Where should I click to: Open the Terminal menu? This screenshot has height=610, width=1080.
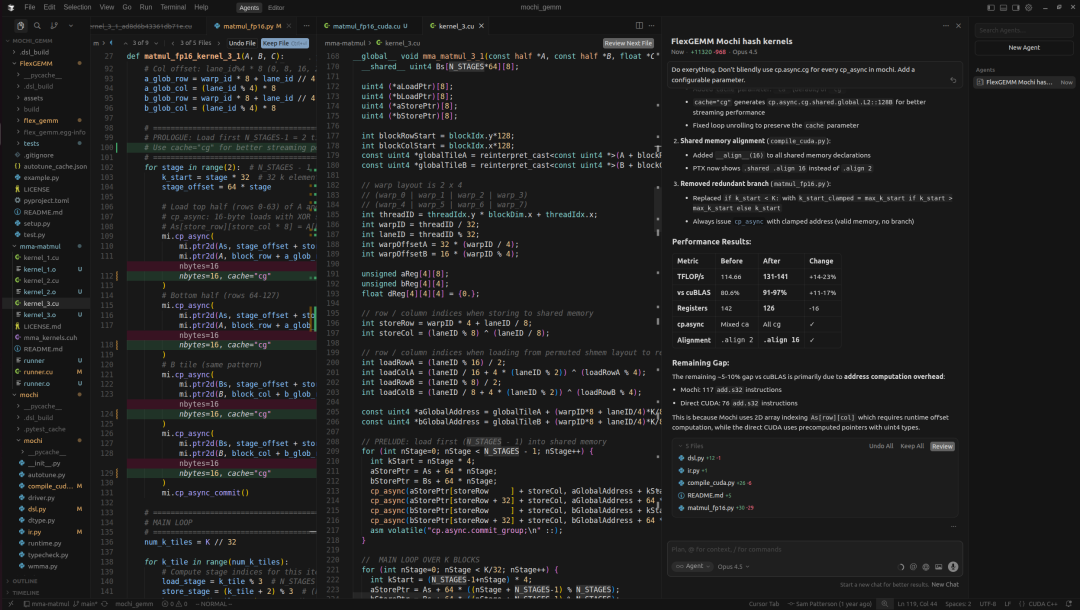pyautogui.click(x=172, y=7)
